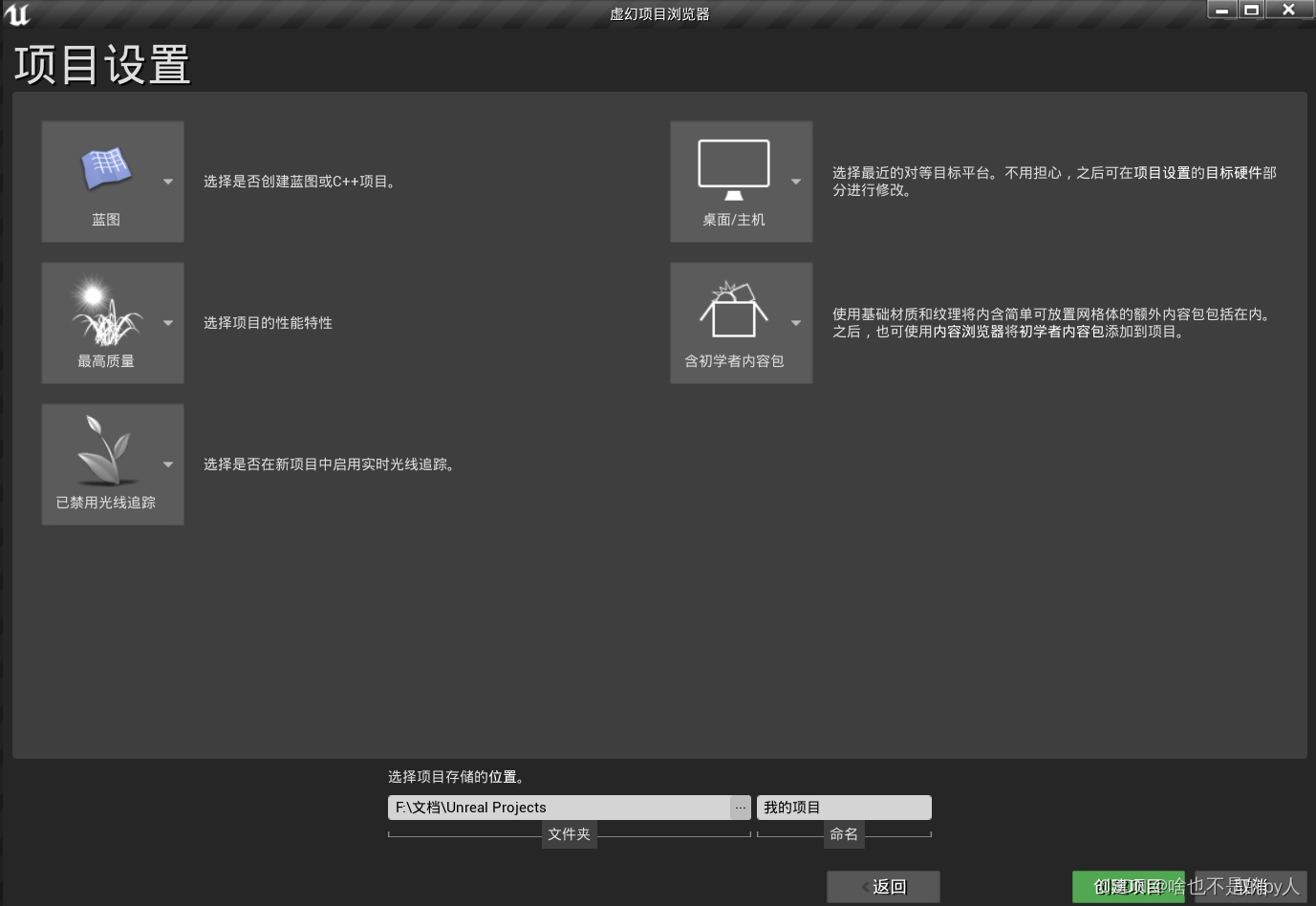Click the 含初学者内容包 box icon
The height and width of the screenshot is (906, 1316).
[734, 310]
